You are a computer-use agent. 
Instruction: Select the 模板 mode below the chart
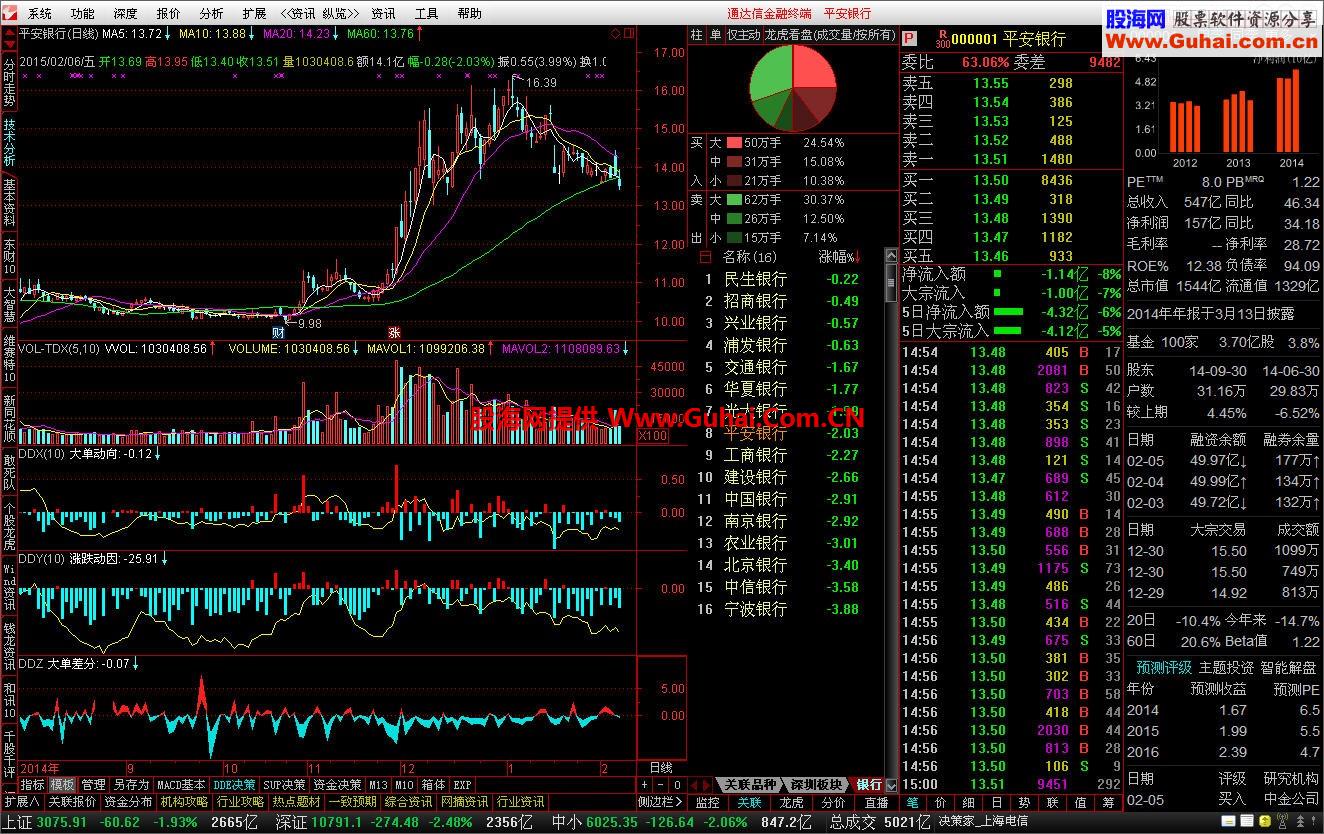[62, 785]
